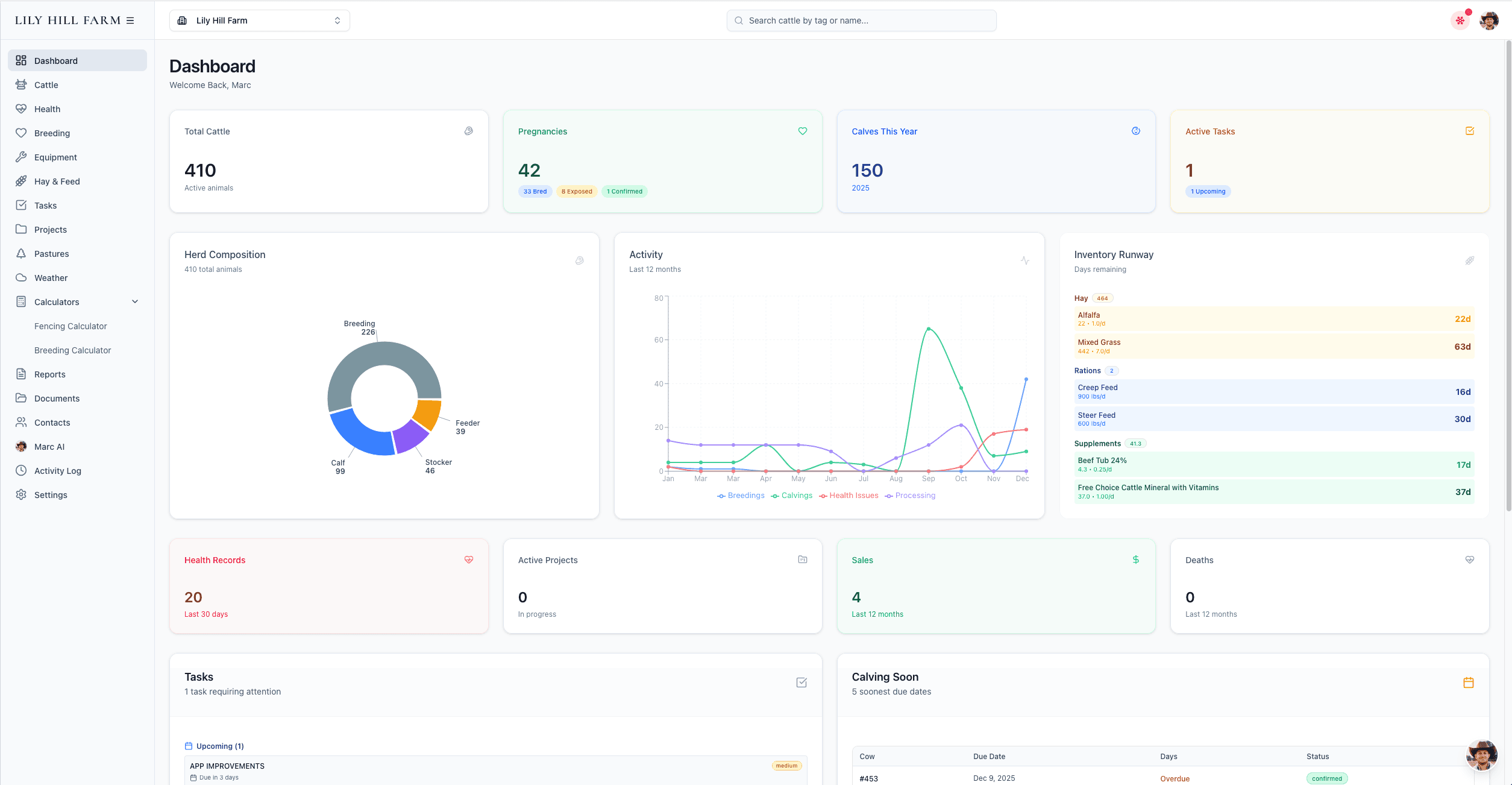This screenshot has width=1512, height=785.
Task: Open Reports from the sidebar
Action: 51,374
